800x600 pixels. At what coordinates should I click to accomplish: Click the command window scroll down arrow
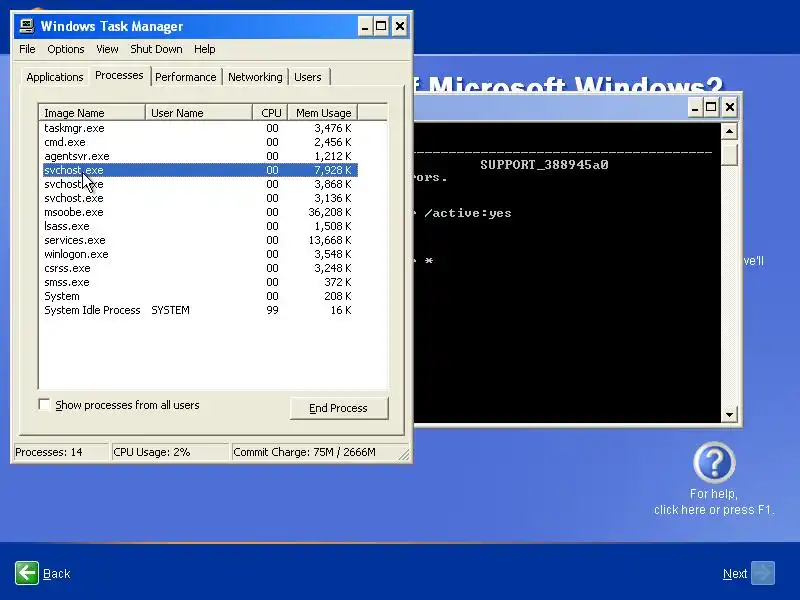tap(730, 414)
